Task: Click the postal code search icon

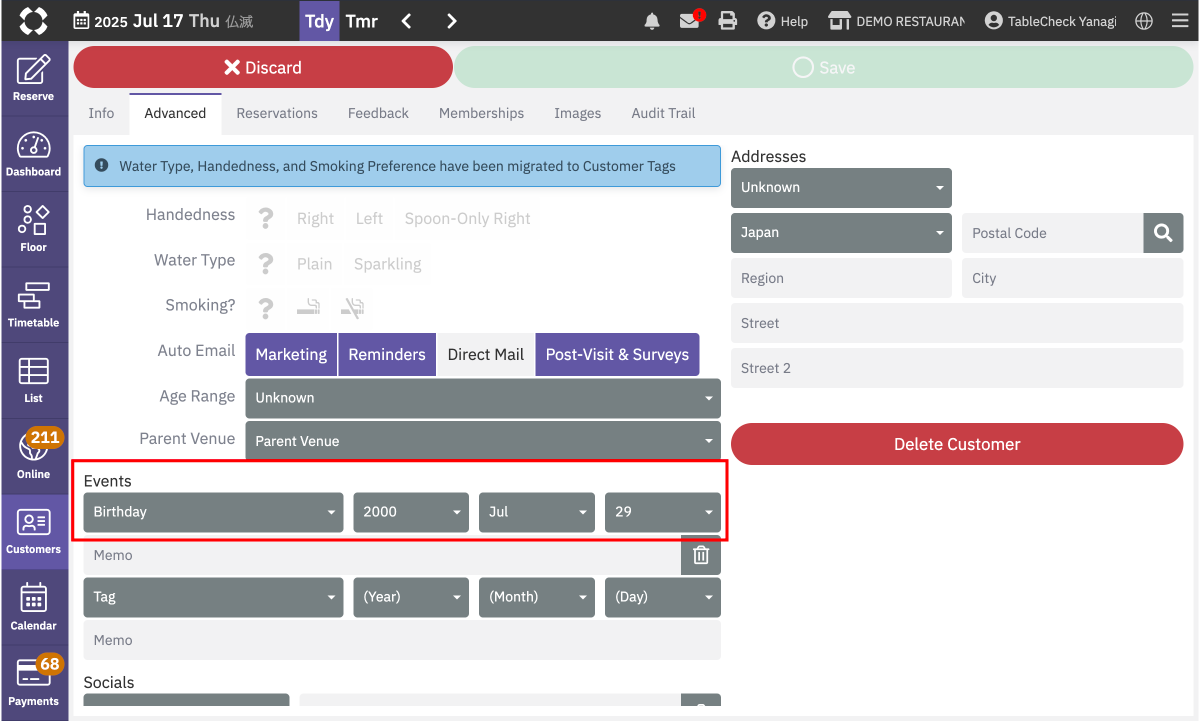Action: [x=1163, y=233]
